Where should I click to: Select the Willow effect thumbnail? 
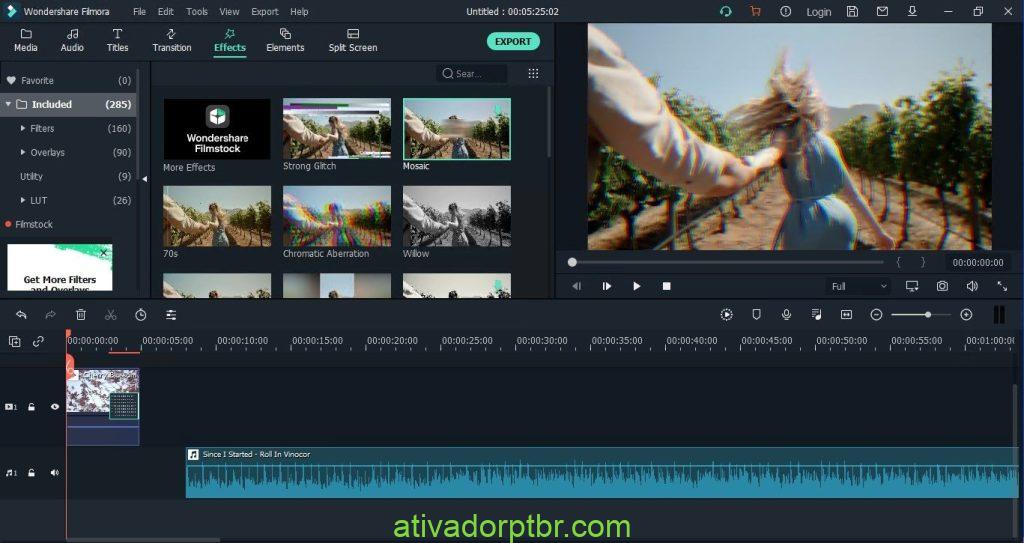456,216
